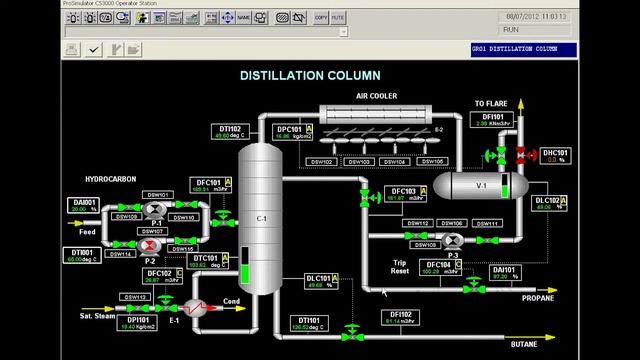Click the second alarm lamp icon beside it
640x360 pixels.
(90, 18)
